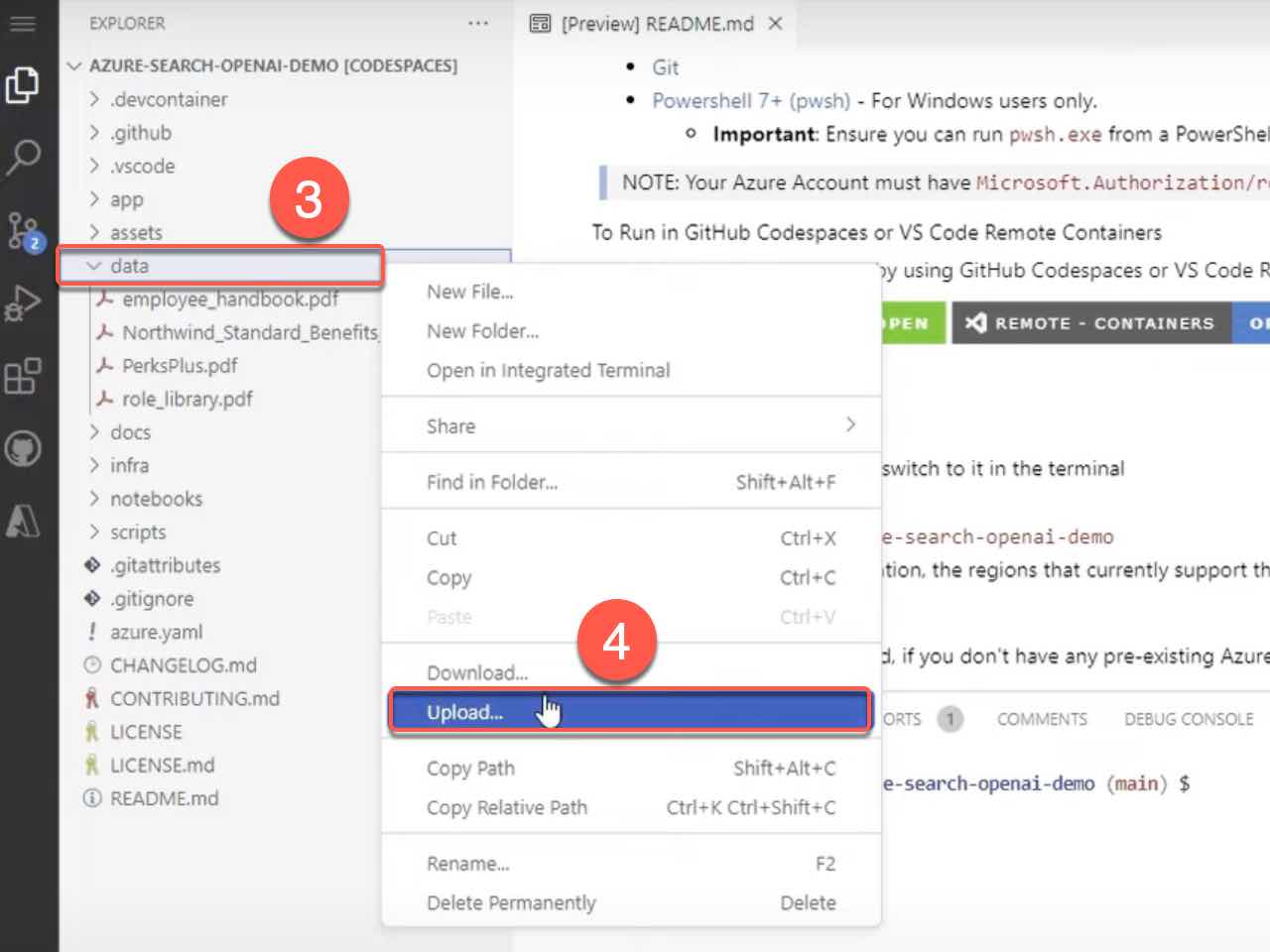The height and width of the screenshot is (952, 1270).
Task: Click the git icon beside .gitattributes
Action: click(92, 565)
